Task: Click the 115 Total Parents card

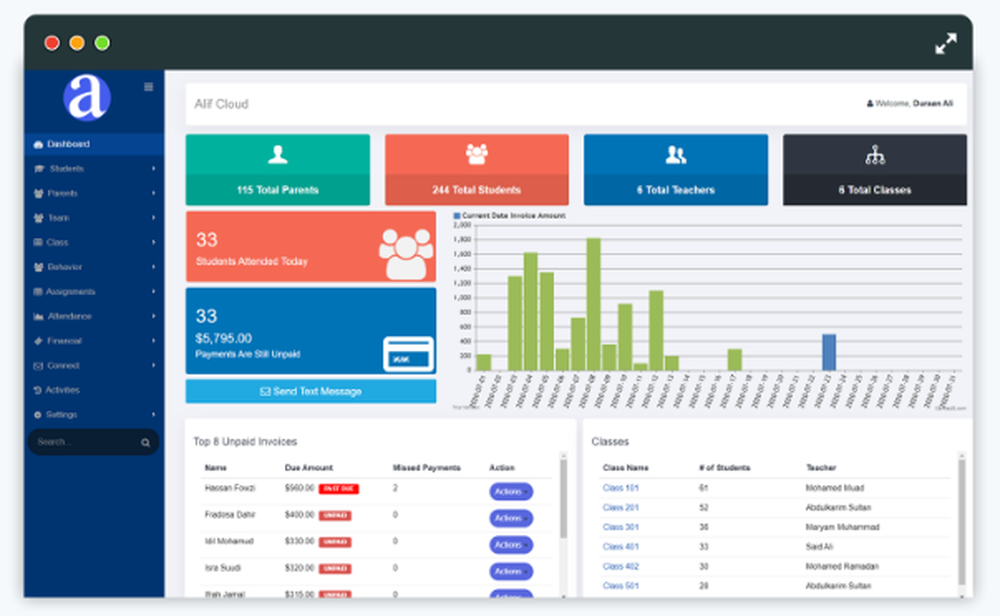Action: (x=277, y=170)
